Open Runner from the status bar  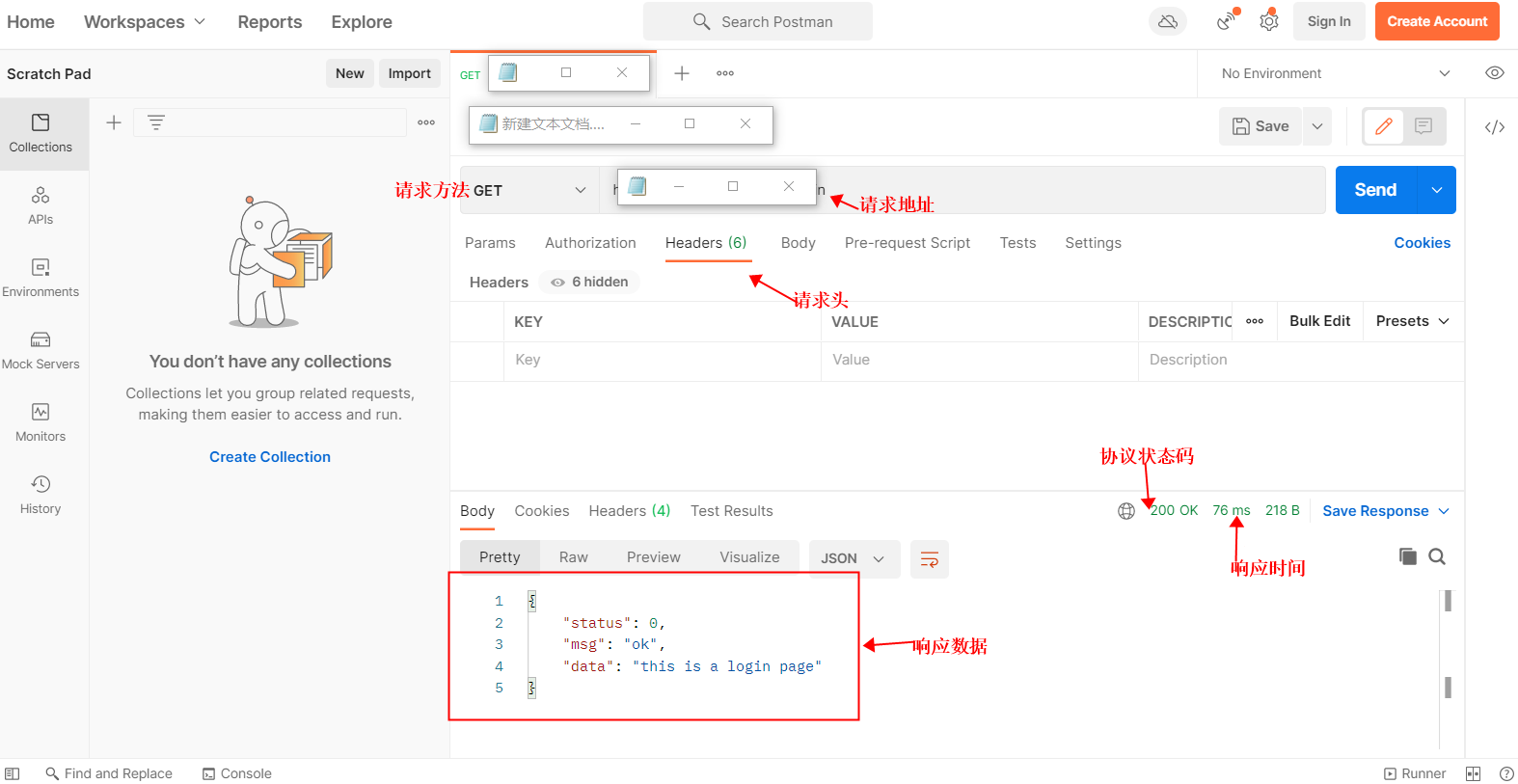click(1415, 773)
